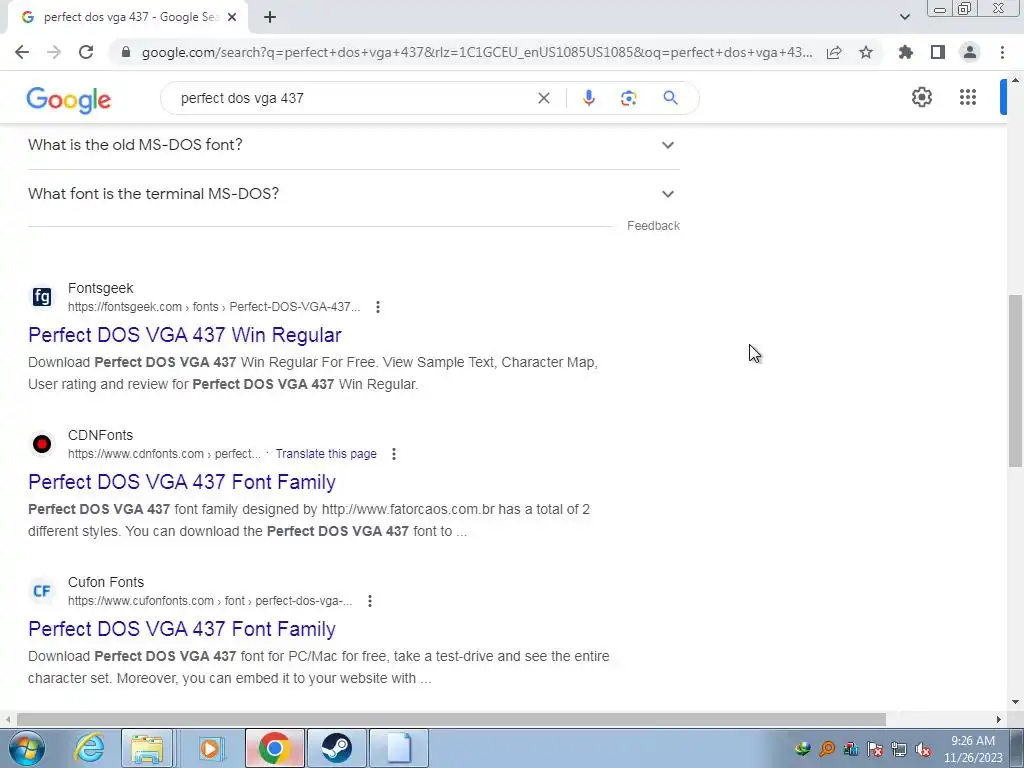Open Windows Explorer folder in the taskbar
This screenshot has height=768, width=1024.
[147, 748]
